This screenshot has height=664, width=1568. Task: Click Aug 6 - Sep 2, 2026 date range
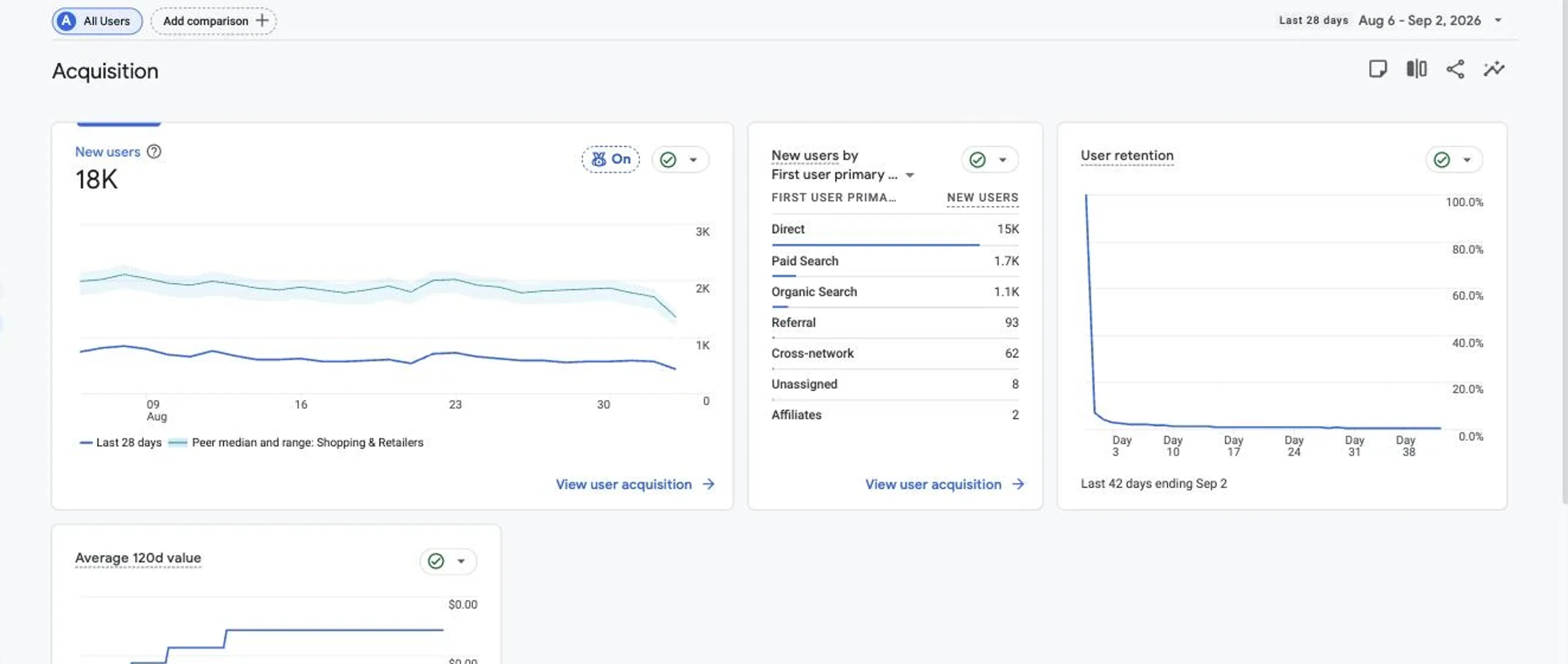[1419, 20]
